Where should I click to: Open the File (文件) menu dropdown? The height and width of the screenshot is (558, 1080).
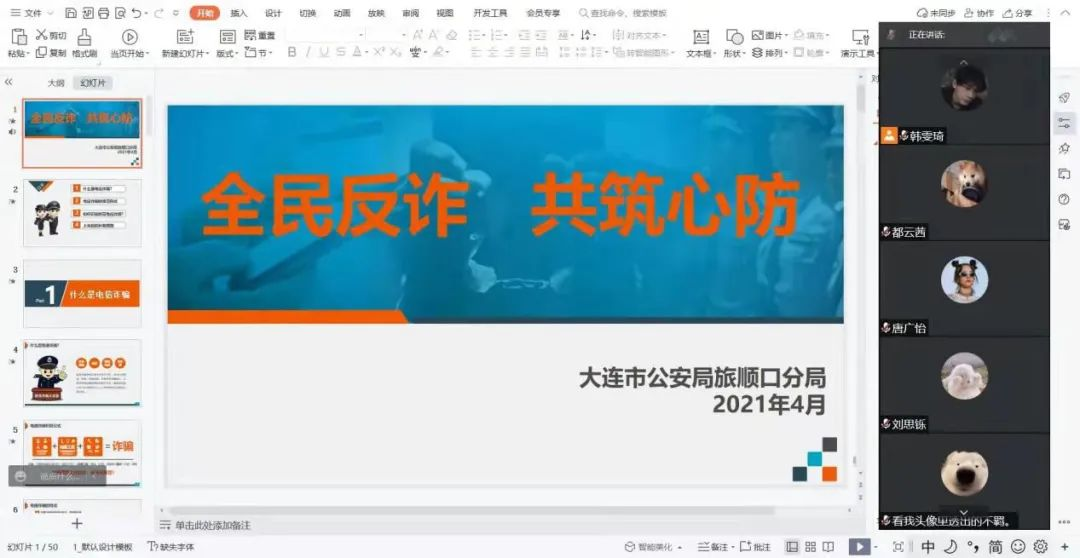(33, 13)
